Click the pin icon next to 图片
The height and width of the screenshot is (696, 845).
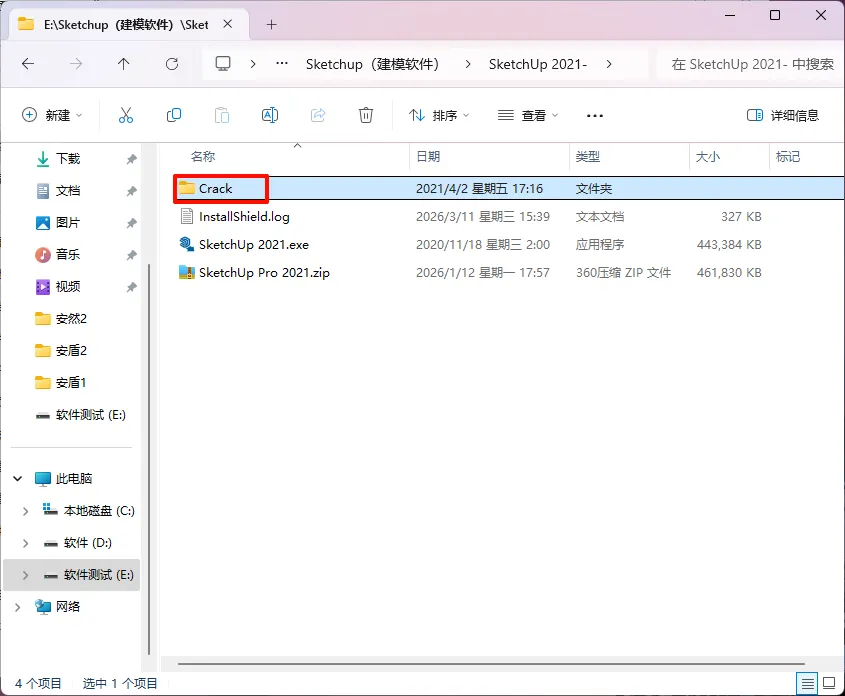tap(131, 223)
